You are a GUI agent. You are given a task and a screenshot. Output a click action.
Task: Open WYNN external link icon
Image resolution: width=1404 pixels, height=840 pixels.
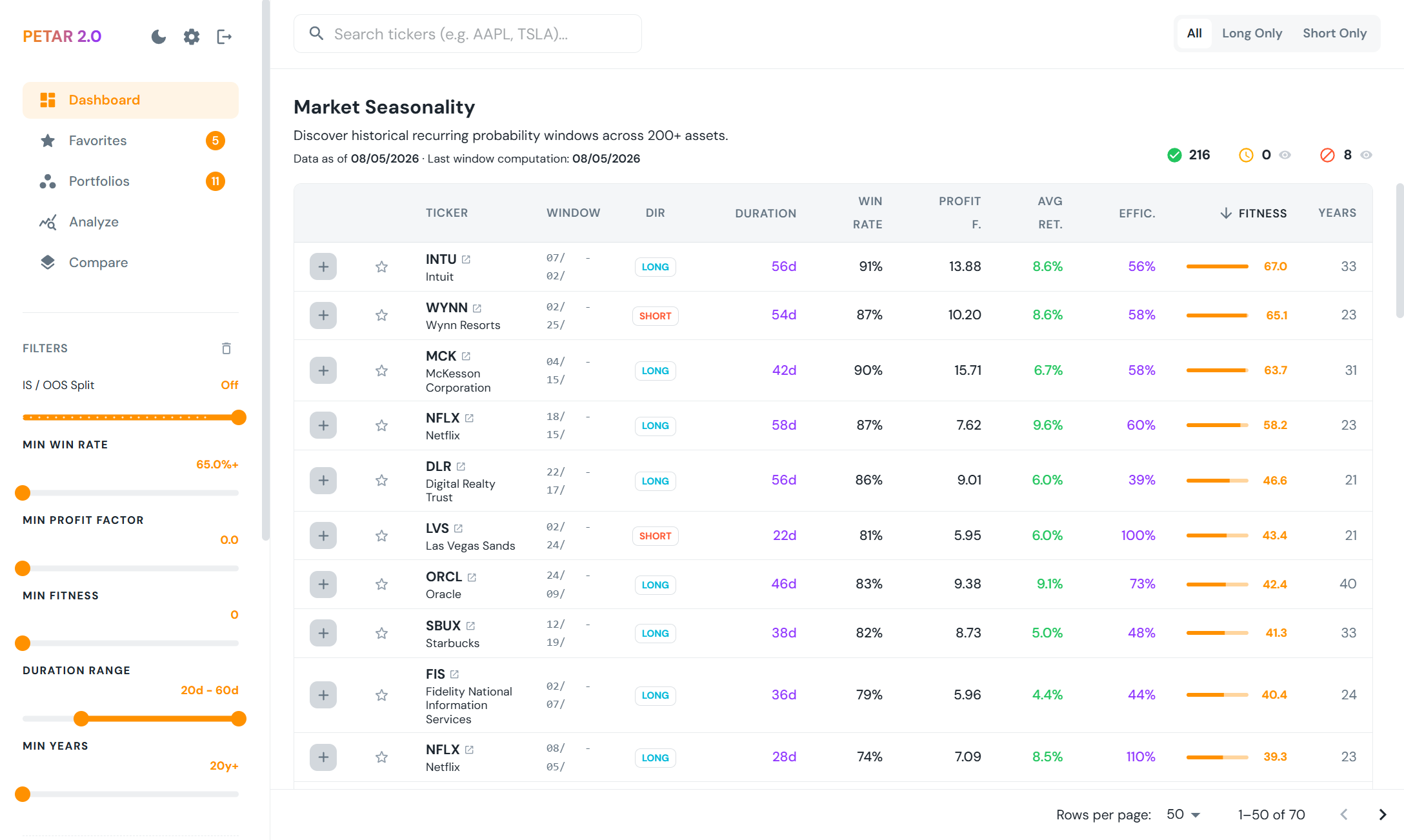(477, 308)
